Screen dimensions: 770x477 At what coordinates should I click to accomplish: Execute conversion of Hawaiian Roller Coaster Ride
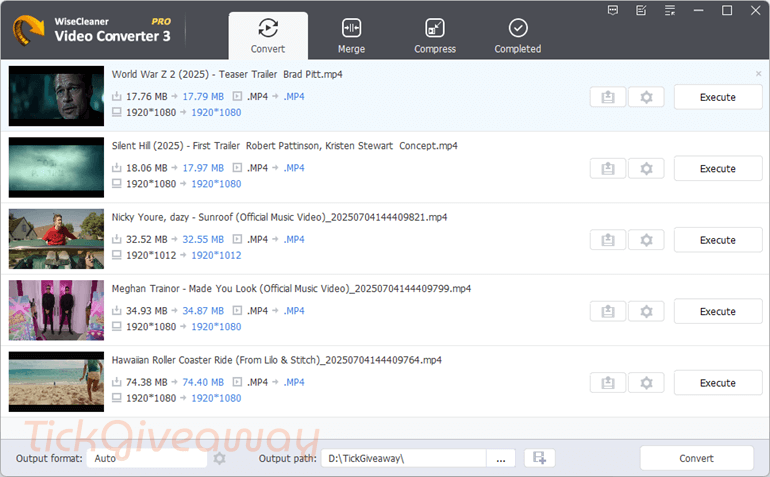point(717,383)
